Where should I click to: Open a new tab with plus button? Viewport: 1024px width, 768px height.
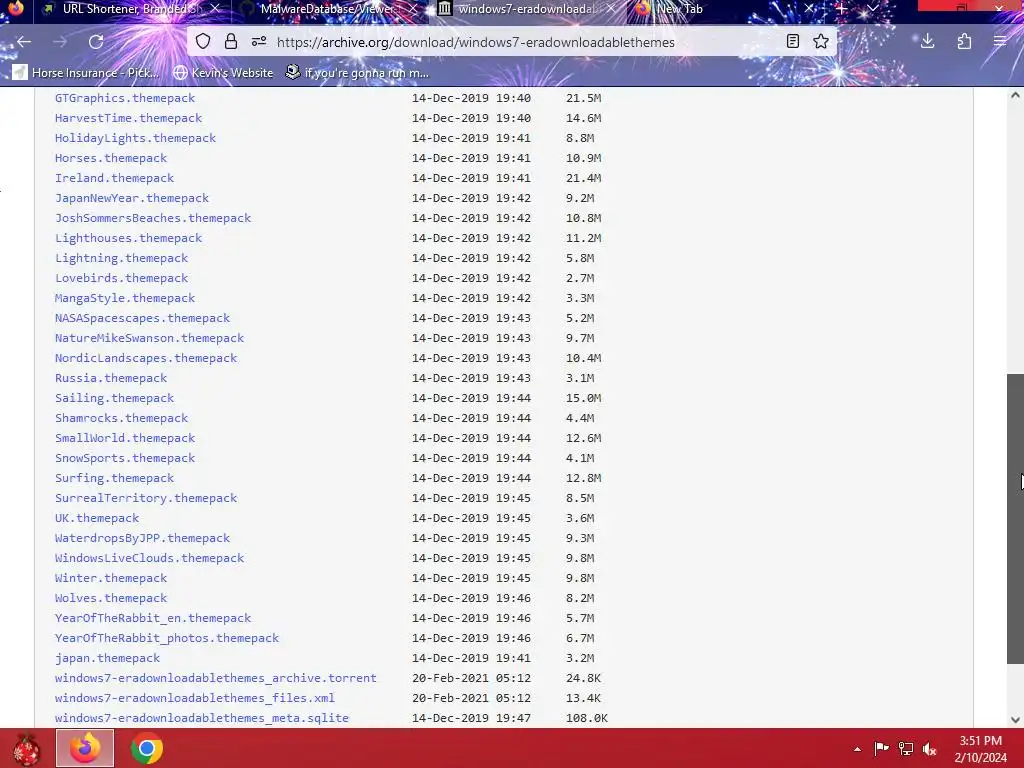pyautogui.click(x=842, y=8)
